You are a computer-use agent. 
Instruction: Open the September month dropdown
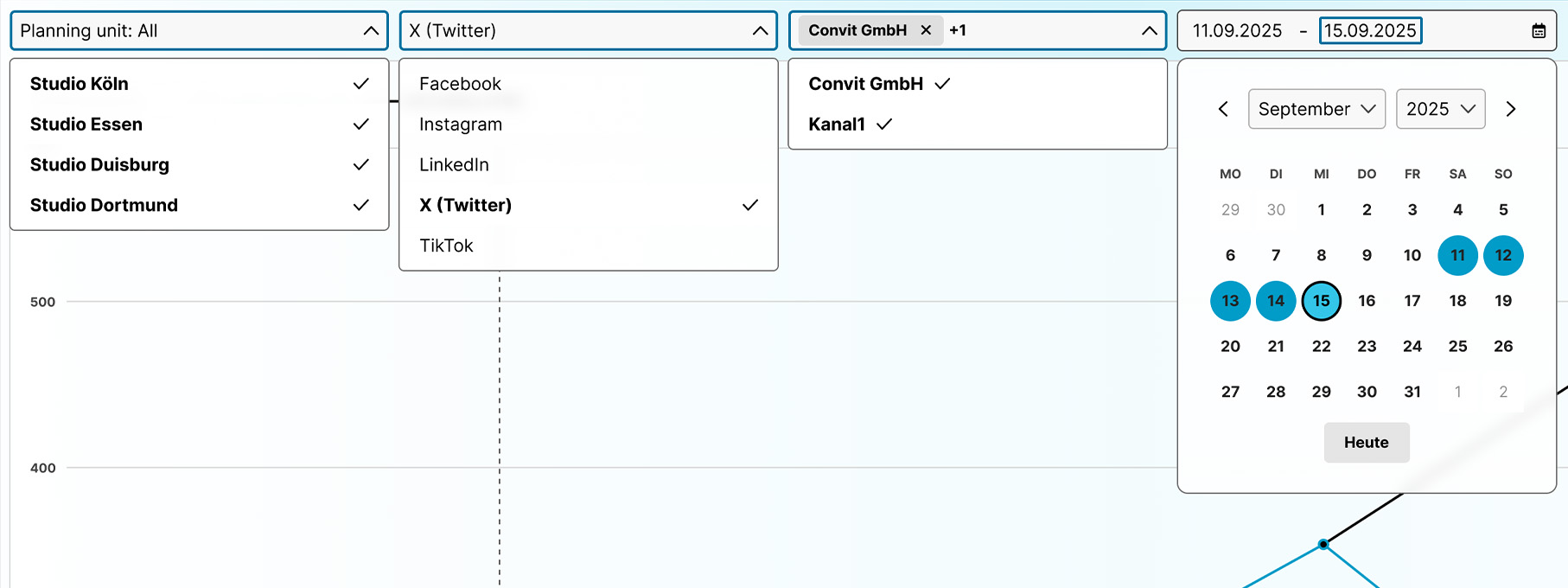pos(1316,109)
